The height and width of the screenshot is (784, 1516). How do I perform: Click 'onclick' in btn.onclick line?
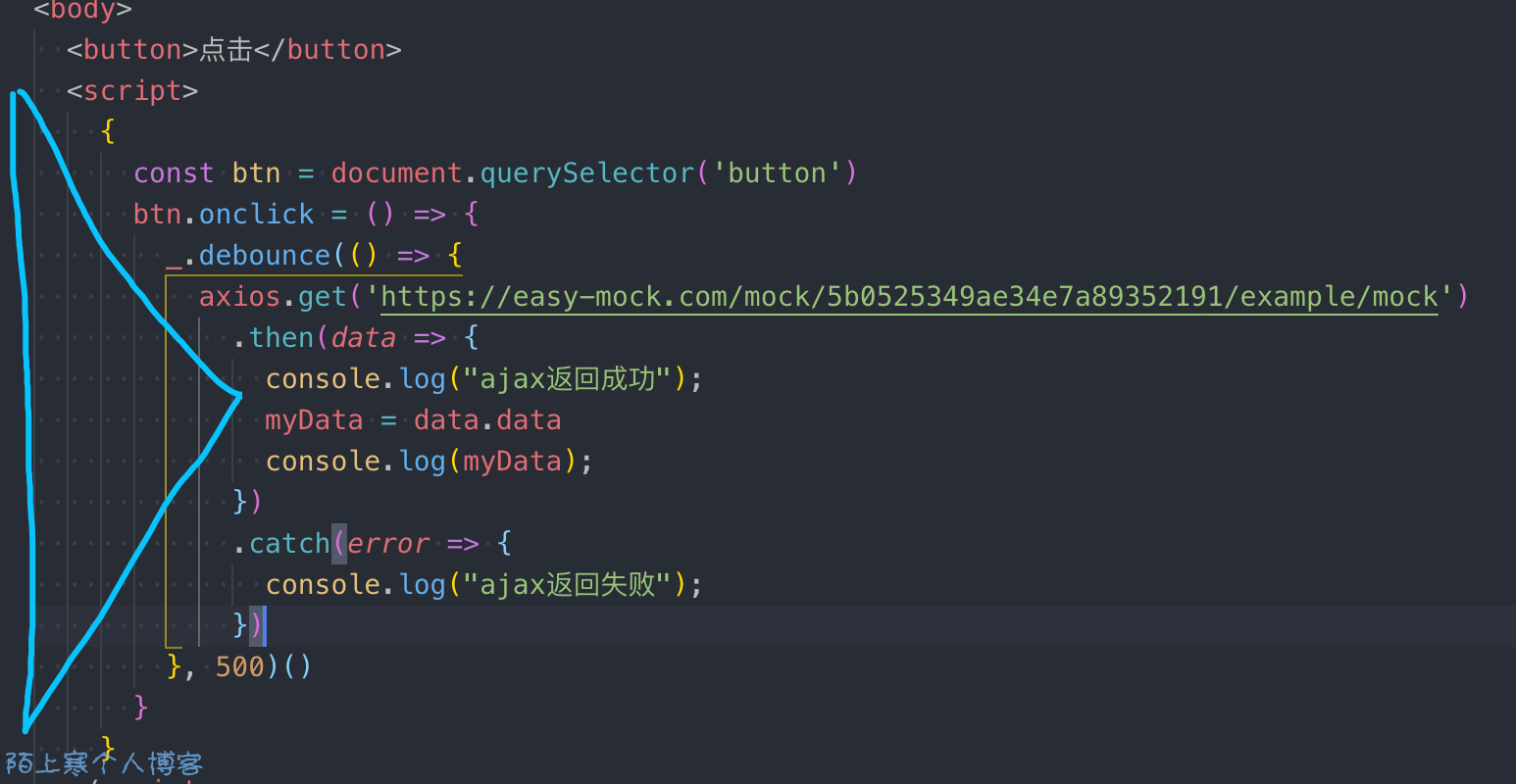click(257, 214)
